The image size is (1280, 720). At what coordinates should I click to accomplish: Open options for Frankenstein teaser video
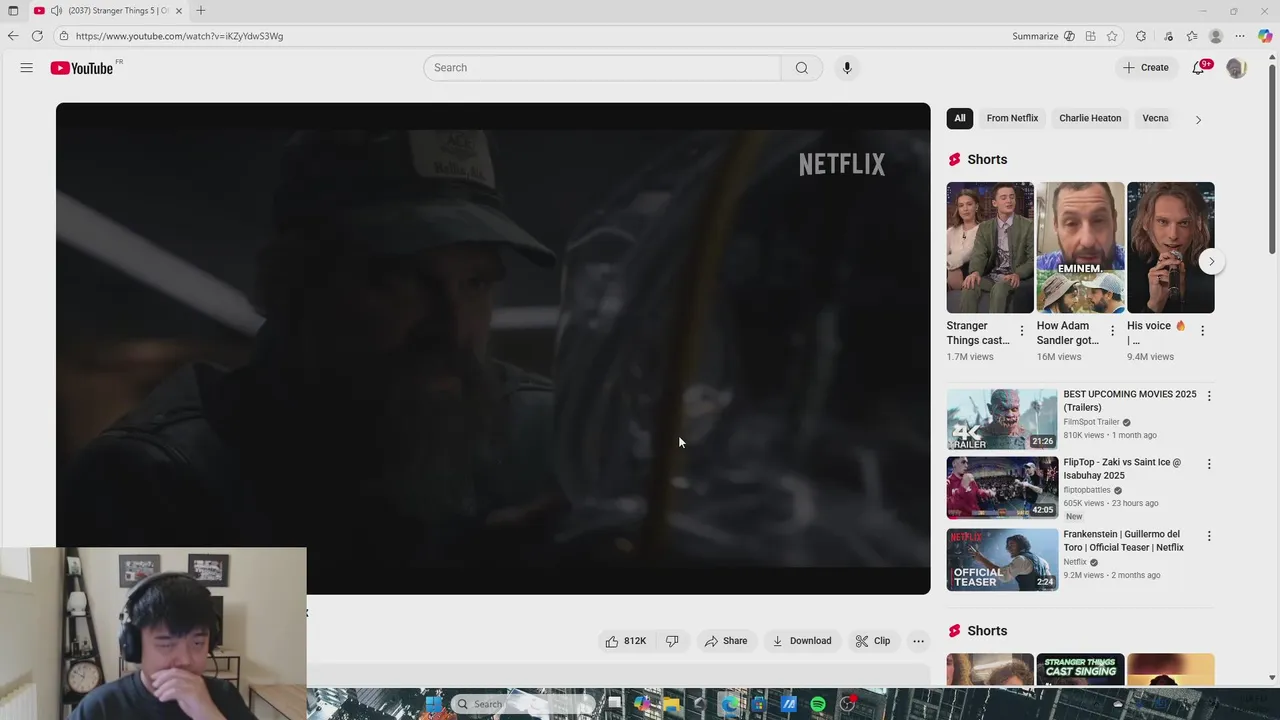tap(1209, 536)
